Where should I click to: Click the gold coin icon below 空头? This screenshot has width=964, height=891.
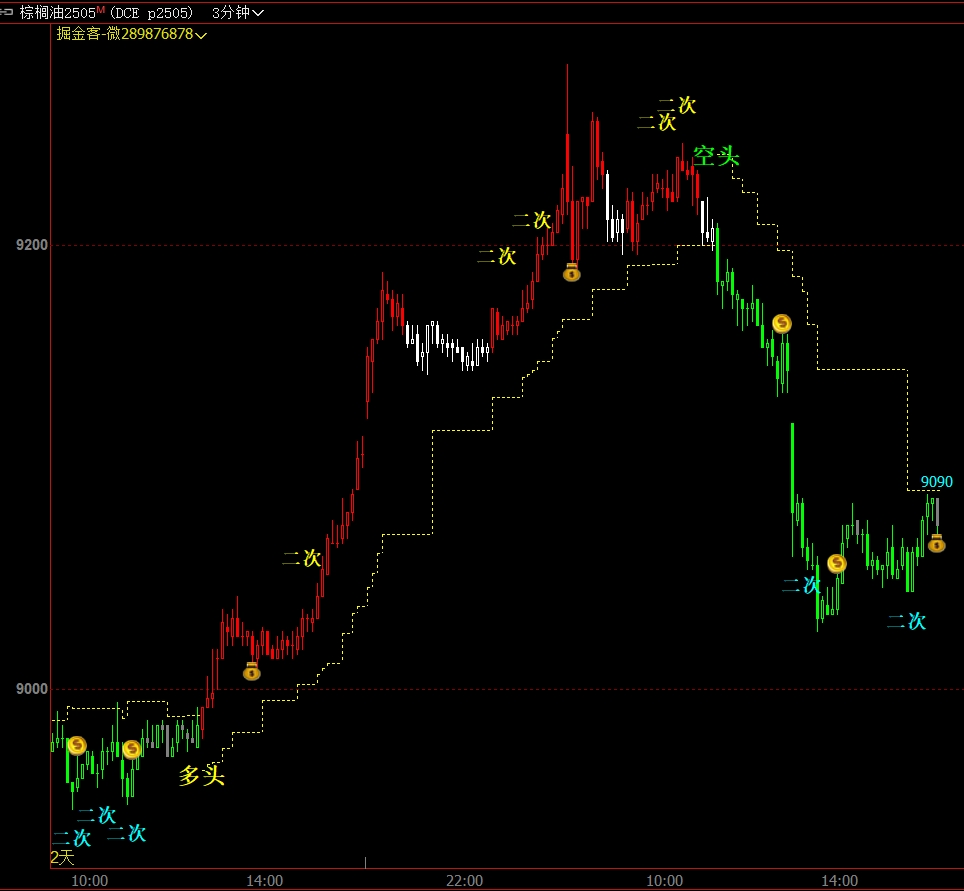point(782,323)
